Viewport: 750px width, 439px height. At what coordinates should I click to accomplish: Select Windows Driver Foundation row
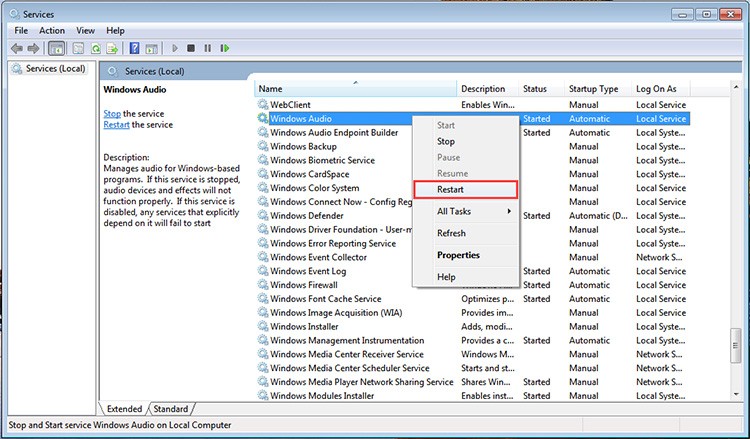click(x=334, y=230)
